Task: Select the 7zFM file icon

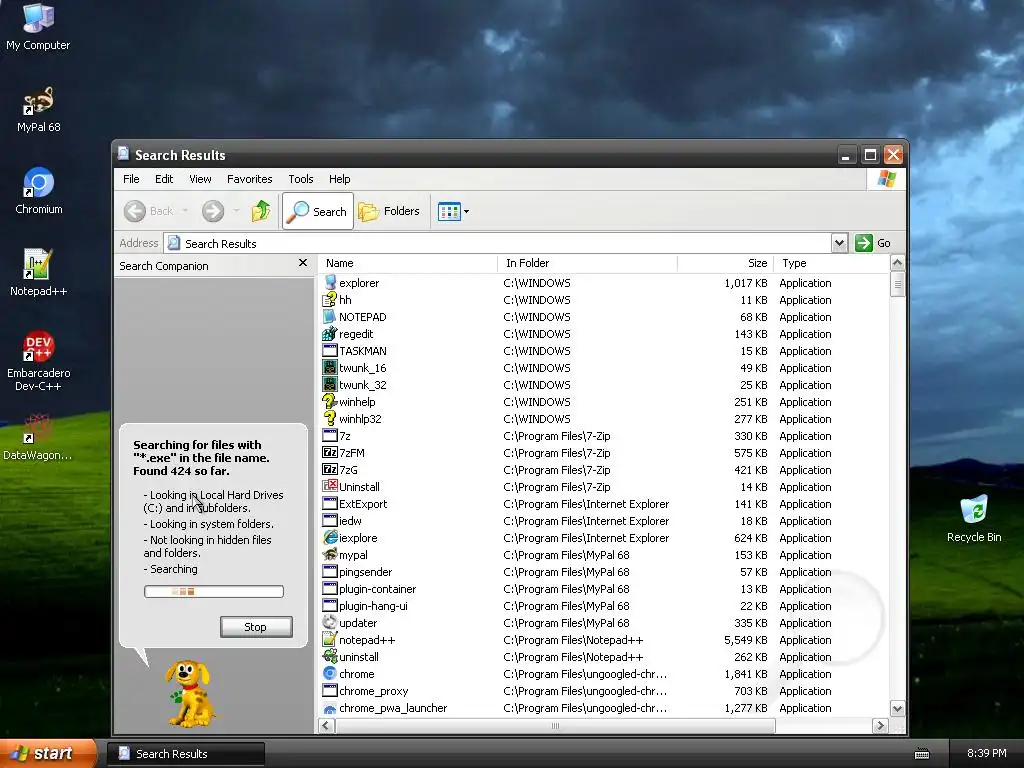Action: tap(330, 453)
